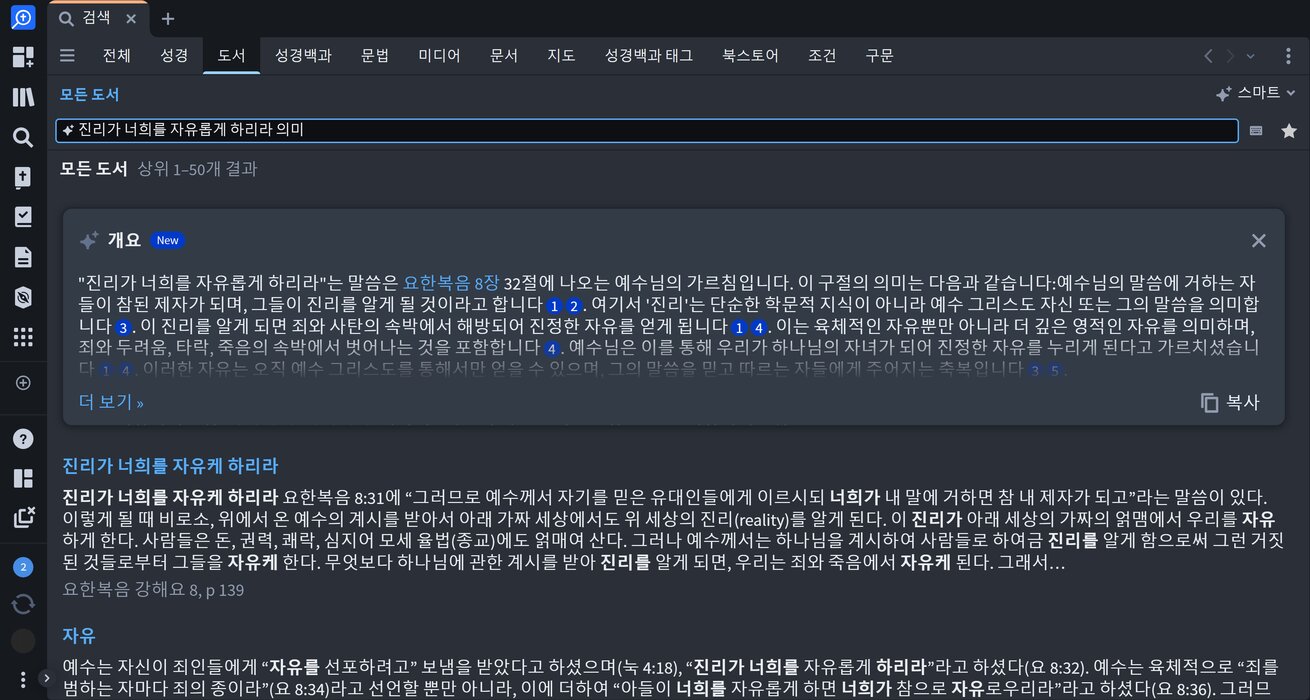This screenshot has height=700, width=1310.
Task: Click the apps grid icon in sidebar
Action: click(22, 337)
